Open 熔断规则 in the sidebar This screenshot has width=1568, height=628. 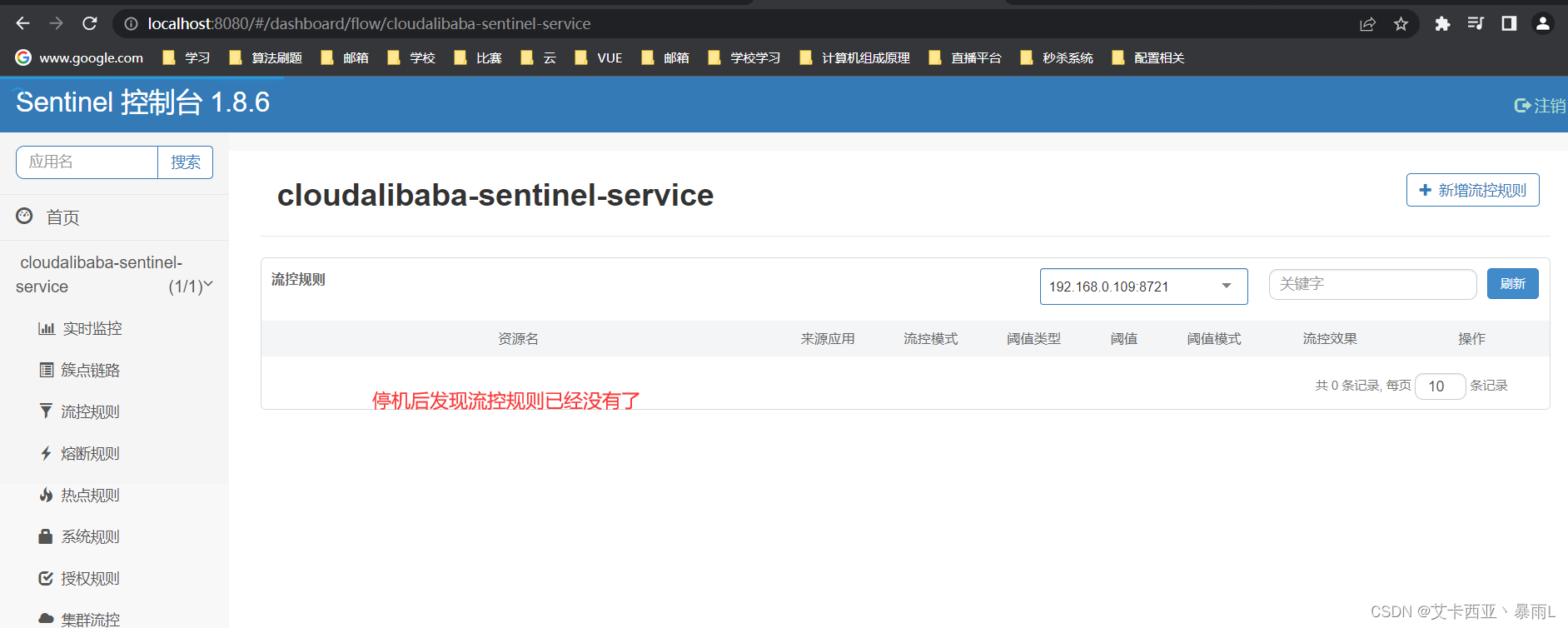click(90, 453)
